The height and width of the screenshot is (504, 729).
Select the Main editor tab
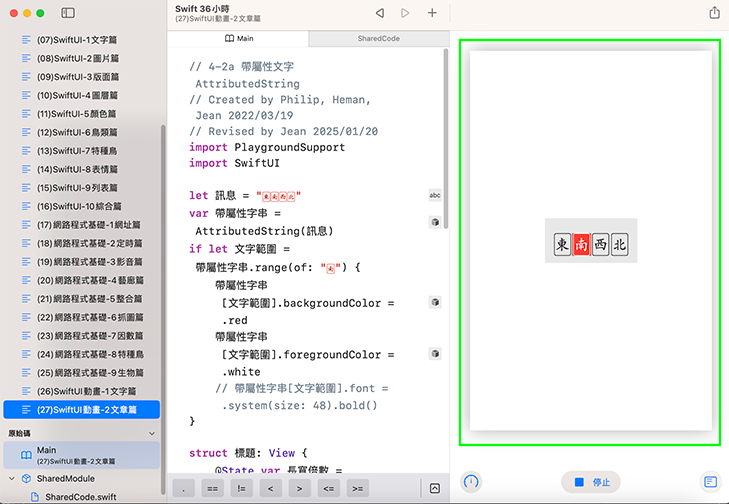tap(238, 38)
